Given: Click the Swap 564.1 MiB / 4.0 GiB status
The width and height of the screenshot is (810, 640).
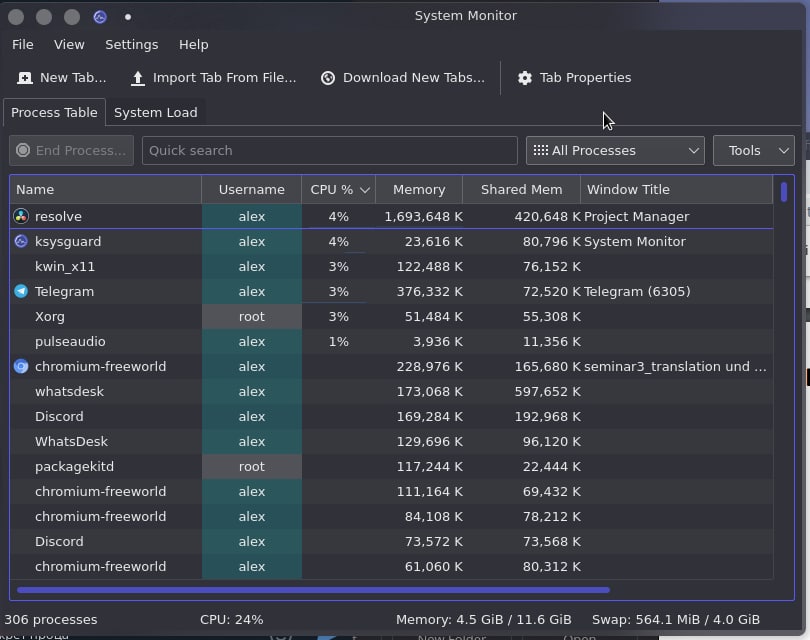Looking at the screenshot, I should pos(676,619).
